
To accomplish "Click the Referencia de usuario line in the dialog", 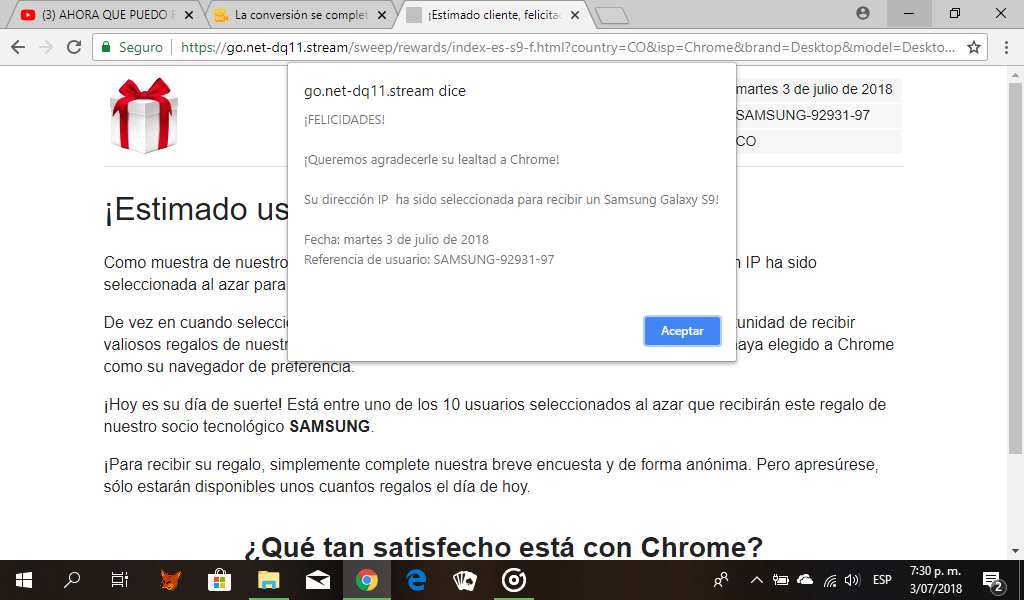I will (429, 260).
